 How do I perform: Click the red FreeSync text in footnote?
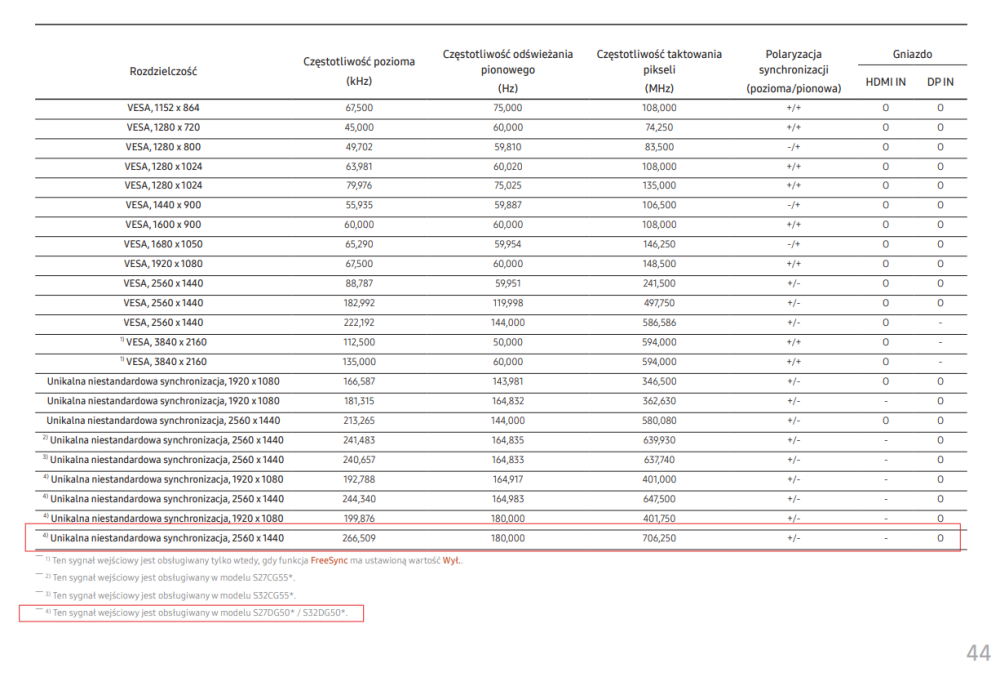pyautogui.click(x=328, y=561)
